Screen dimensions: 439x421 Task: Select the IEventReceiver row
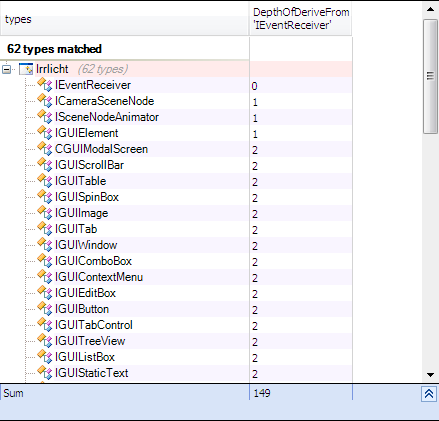(176, 85)
